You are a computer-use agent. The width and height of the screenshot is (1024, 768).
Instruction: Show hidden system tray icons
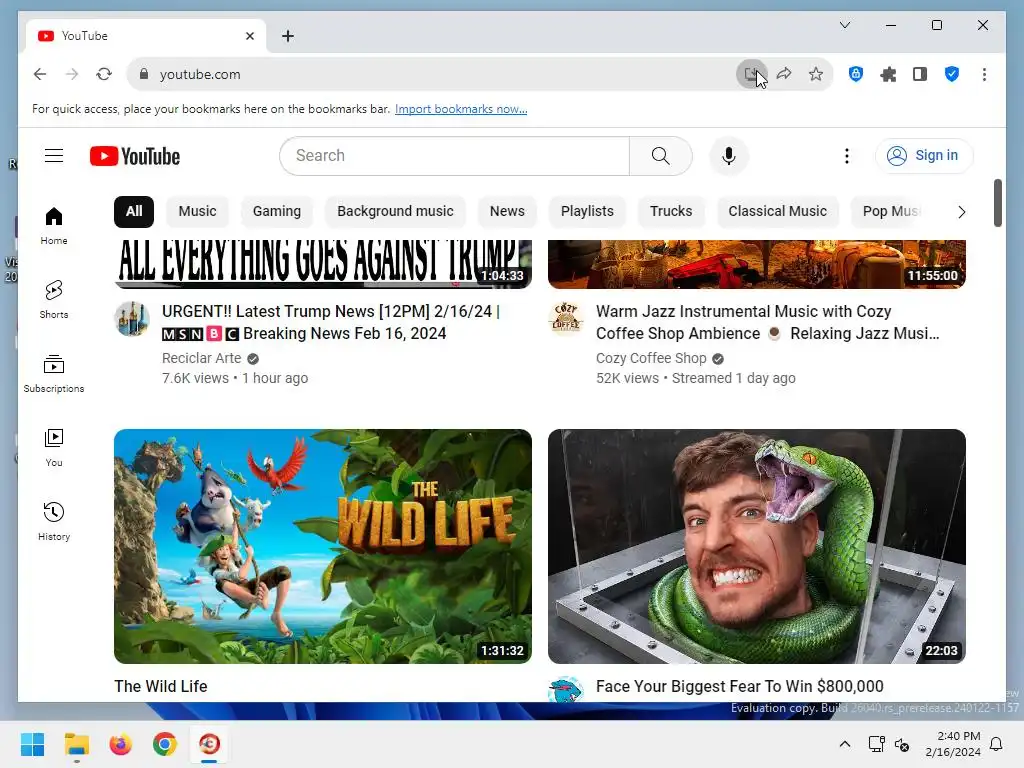(844, 744)
